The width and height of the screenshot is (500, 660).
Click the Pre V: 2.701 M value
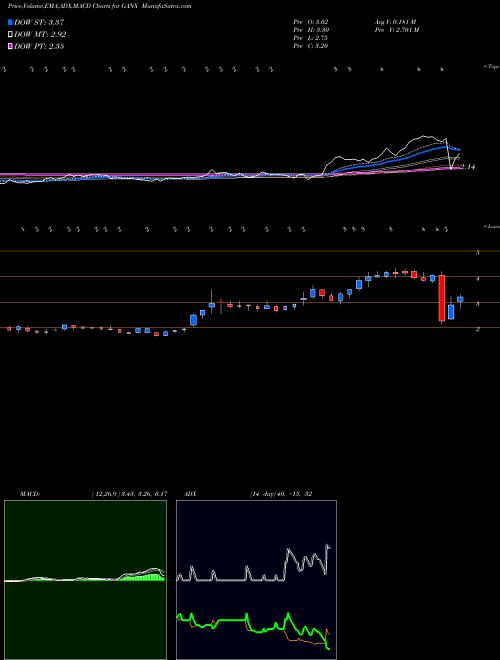tap(396, 30)
